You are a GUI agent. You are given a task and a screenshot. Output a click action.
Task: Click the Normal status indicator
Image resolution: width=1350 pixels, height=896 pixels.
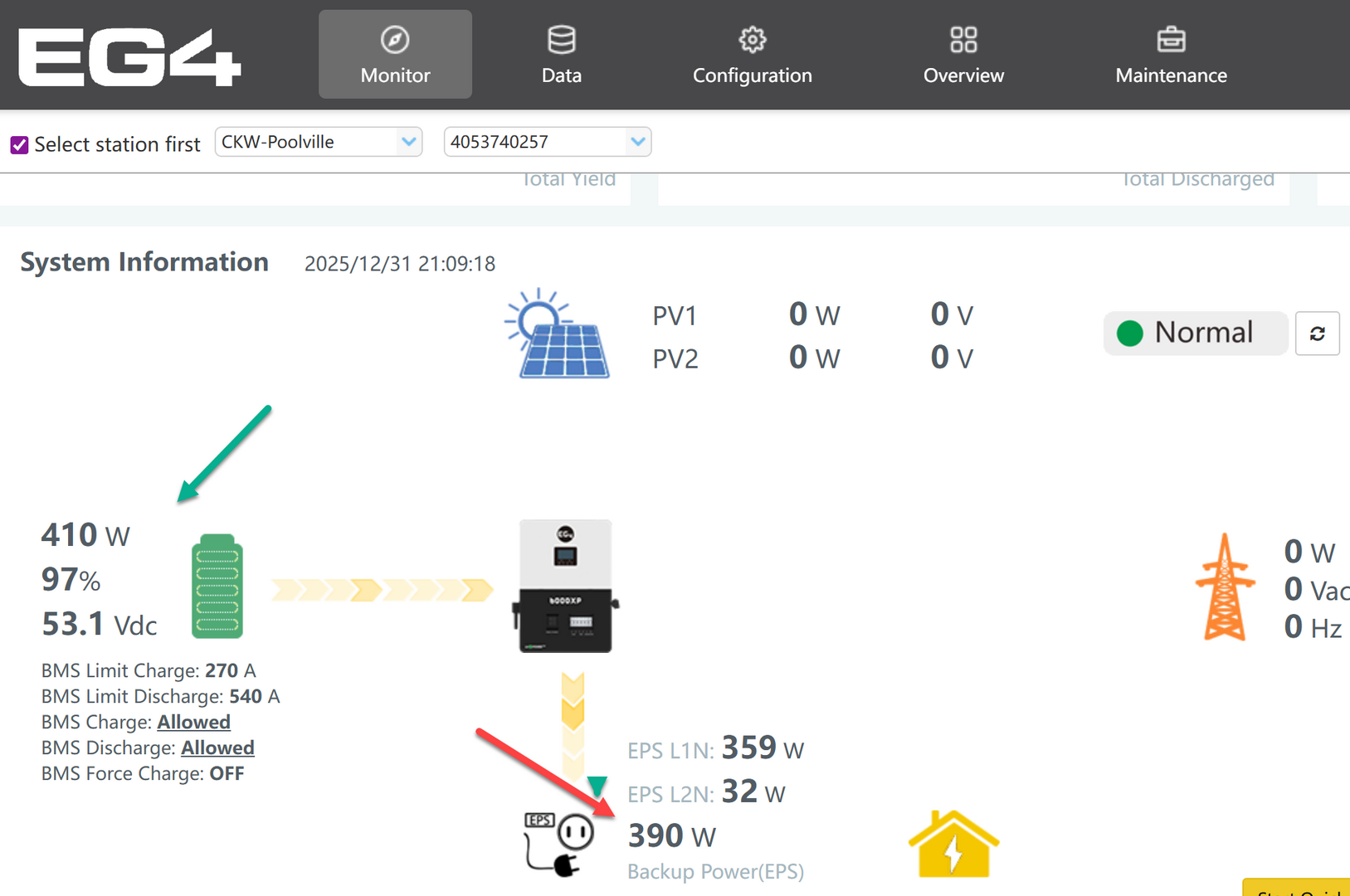click(x=1194, y=333)
